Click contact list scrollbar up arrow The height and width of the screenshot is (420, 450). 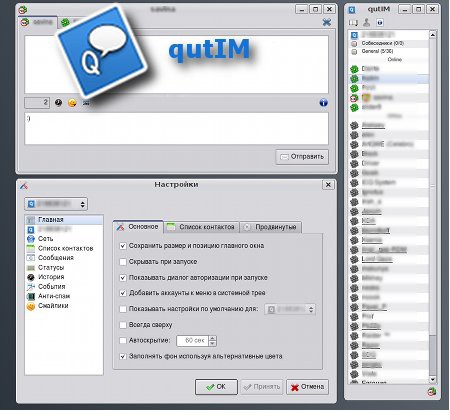[x=433, y=35]
